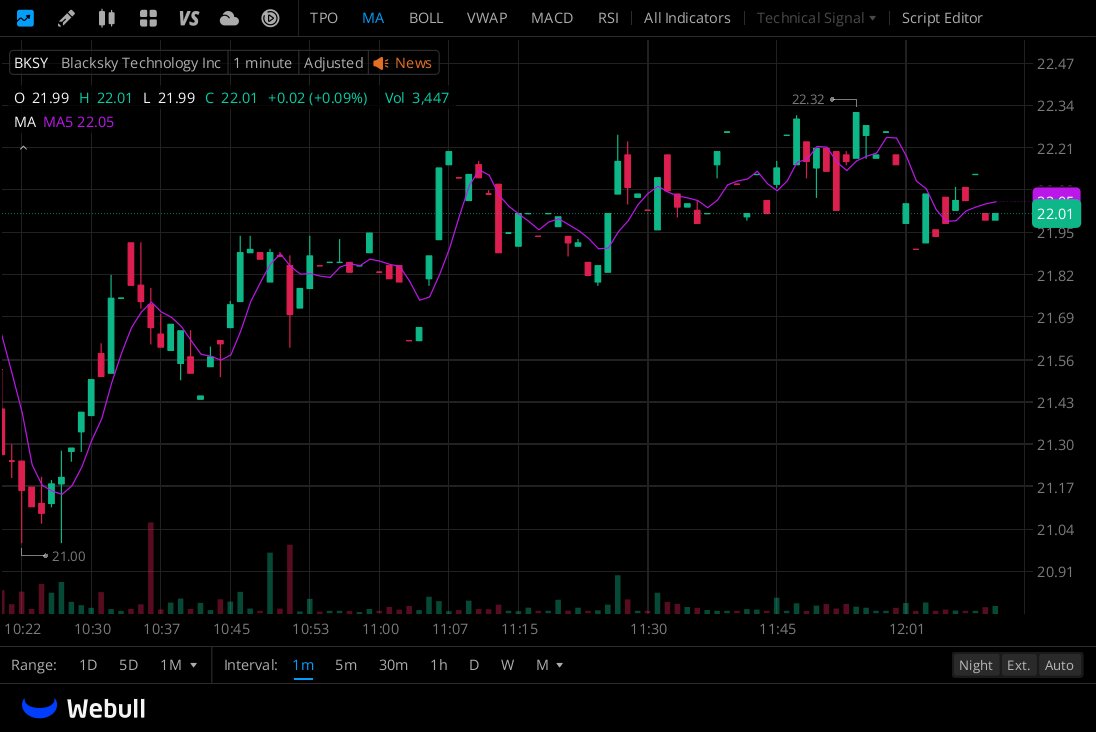Select the line chart type icon
1096x732 pixels.
click(24, 17)
